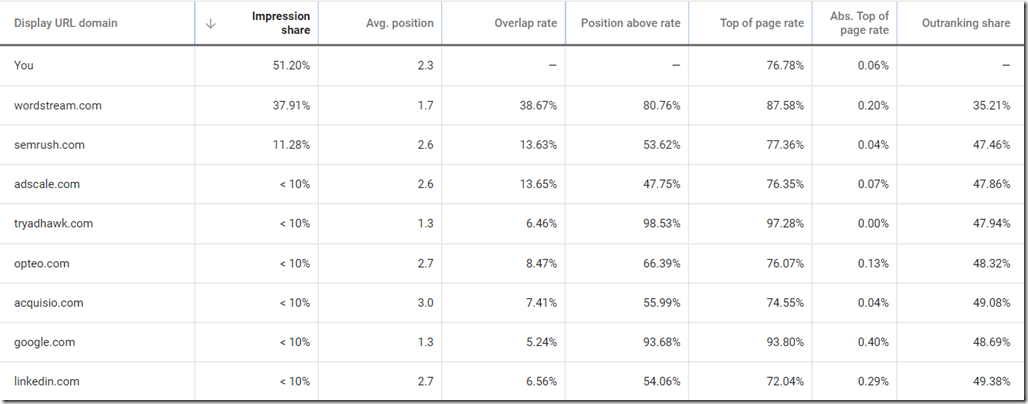
Task: Click the Overlap rate column header
Action: [525, 24]
